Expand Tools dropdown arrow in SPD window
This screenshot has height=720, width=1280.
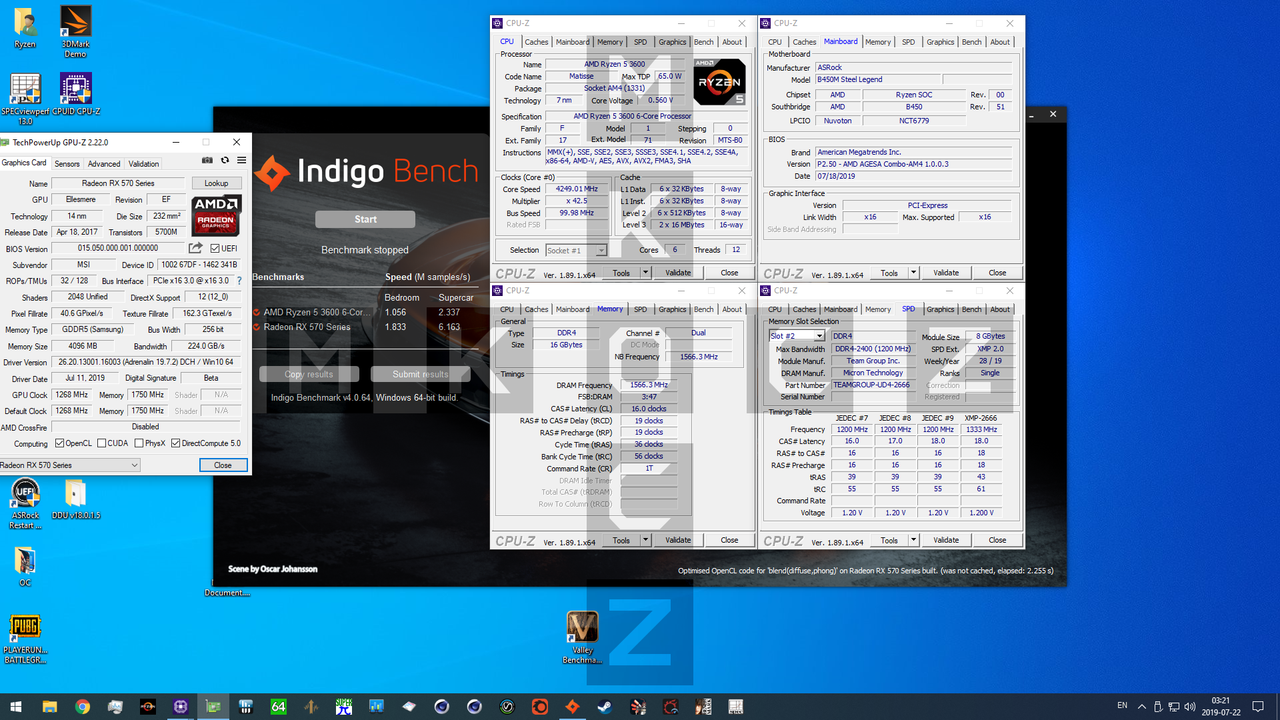coord(913,540)
